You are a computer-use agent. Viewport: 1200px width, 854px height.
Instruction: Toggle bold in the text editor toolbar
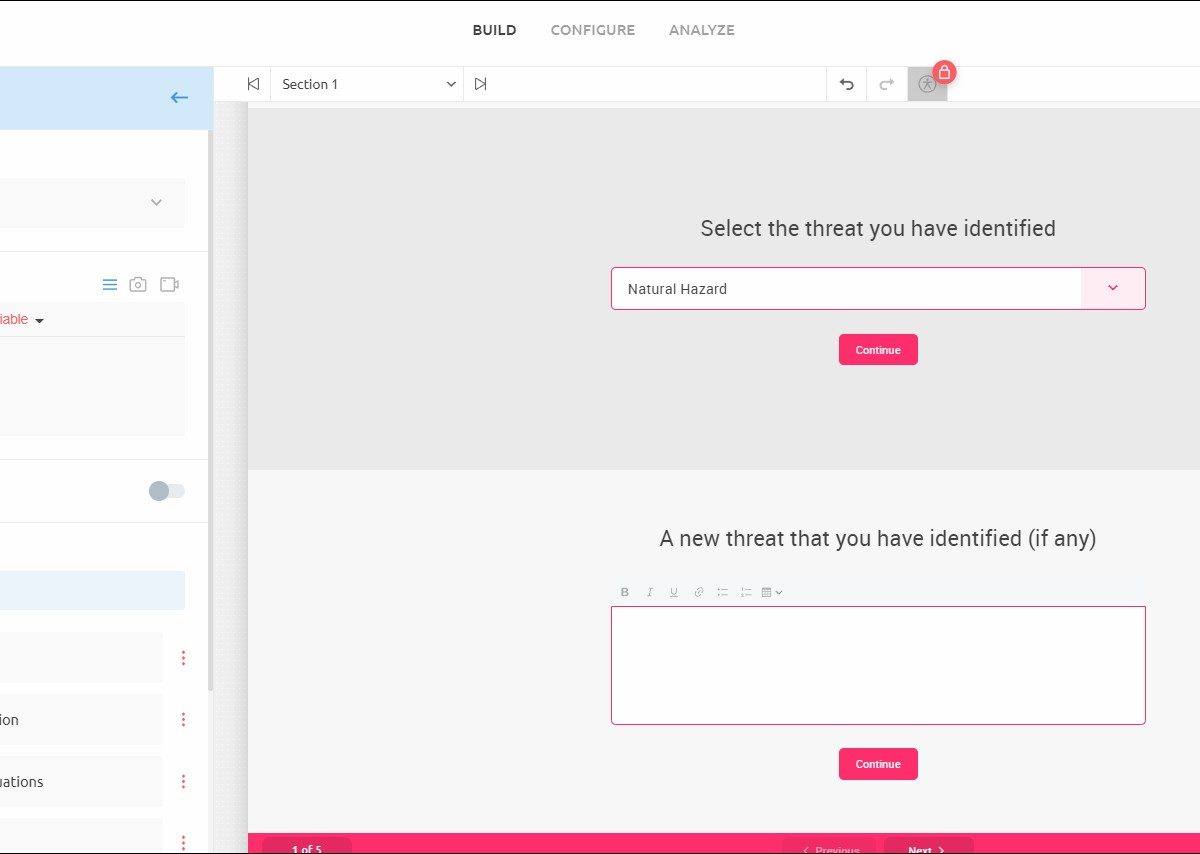625,592
